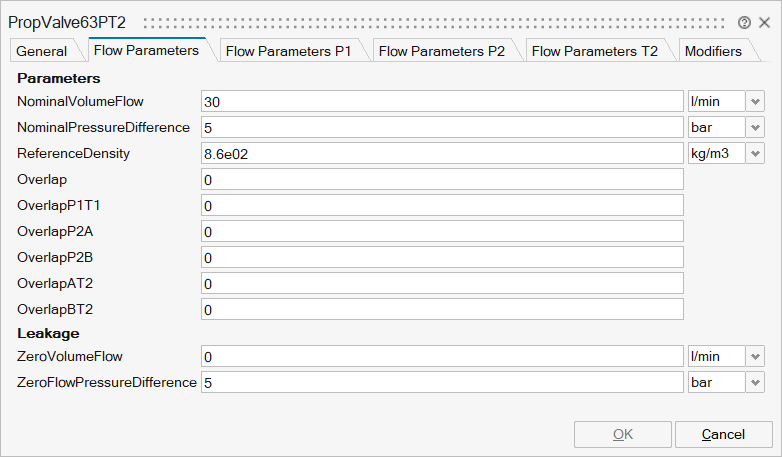The width and height of the screenshot is (782, 457).
Task: Open the Flow Parameters P1 tab
Action: pos(288,51)
